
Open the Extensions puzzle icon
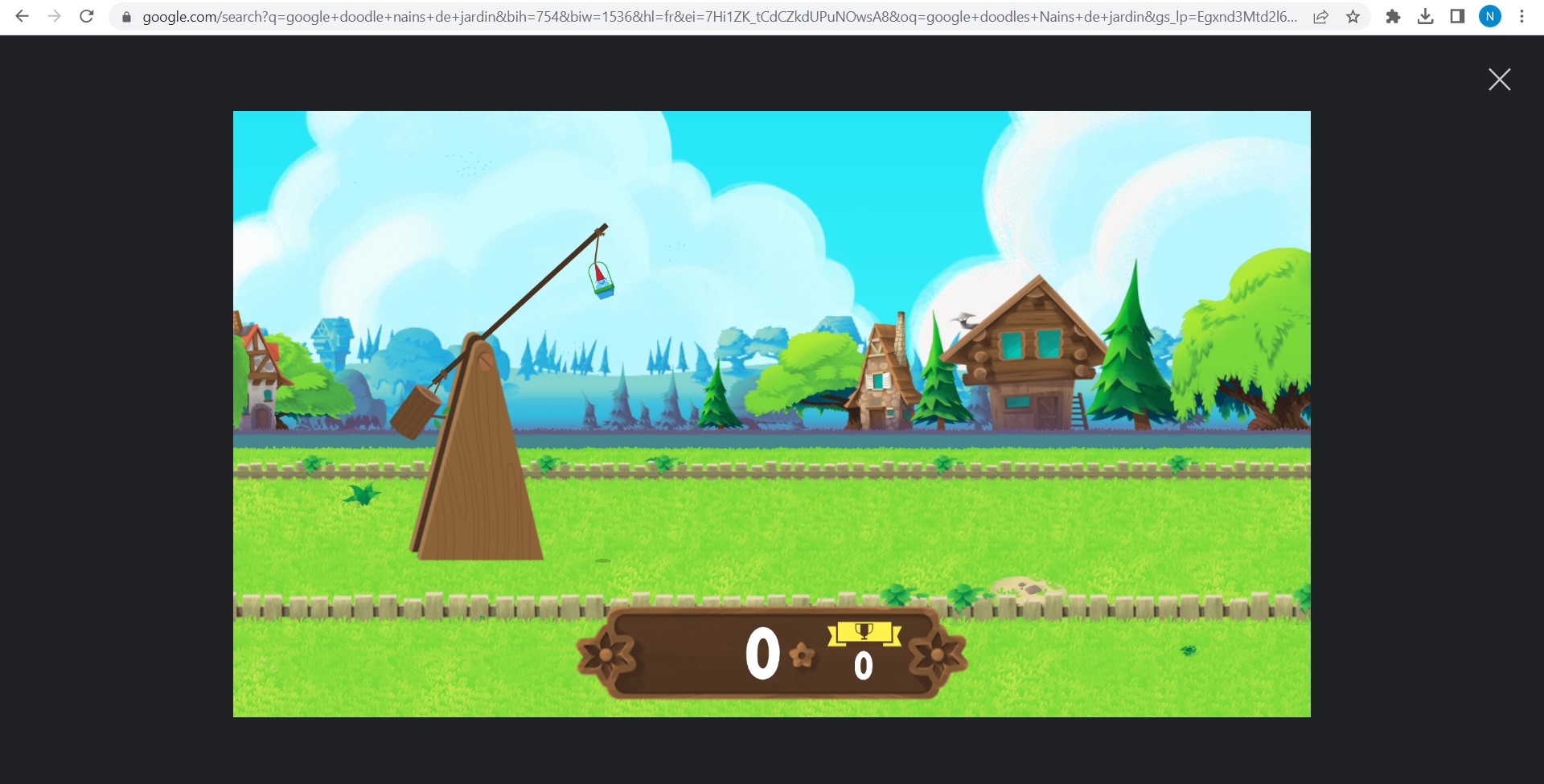coord(1393,17)
